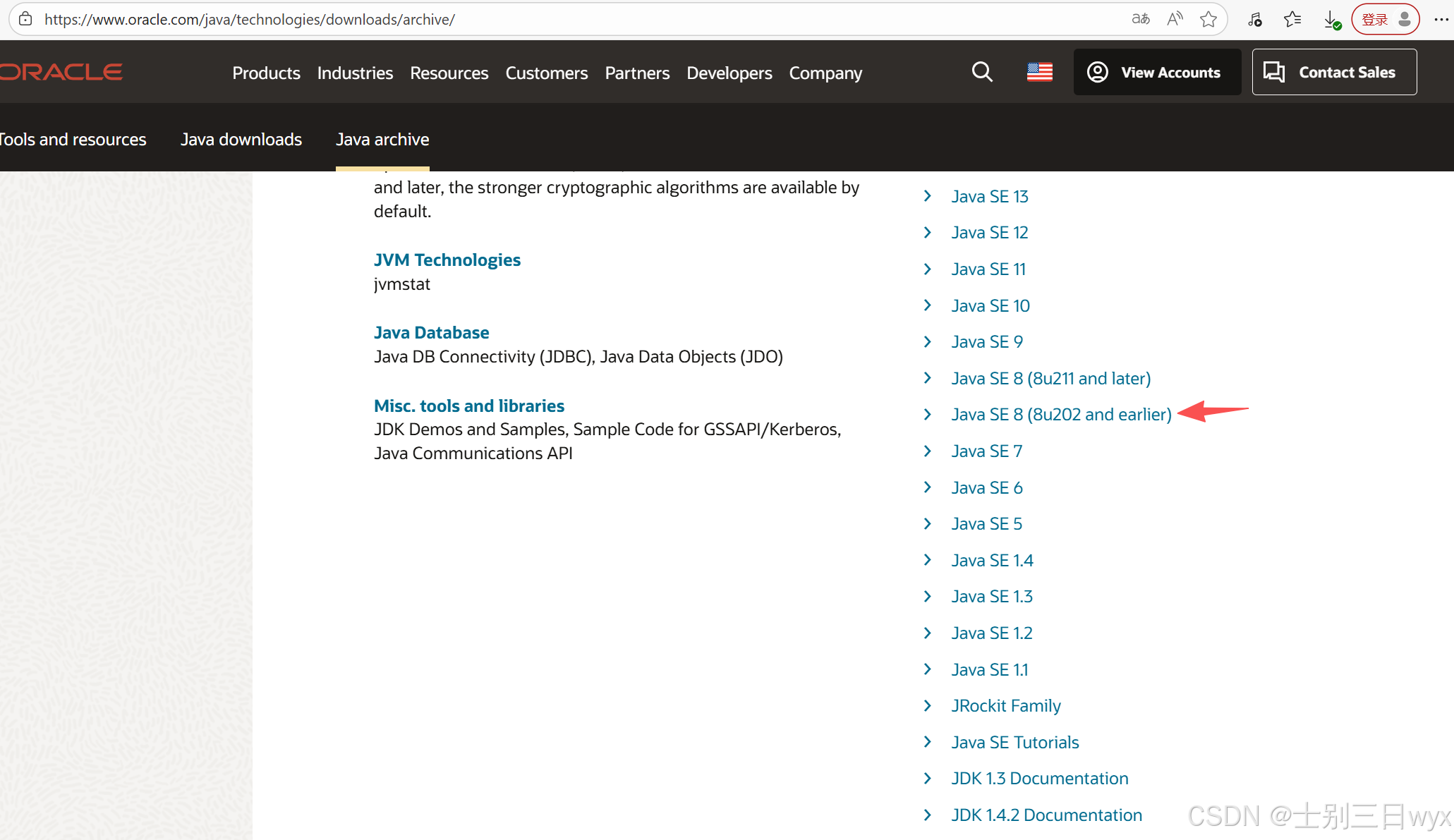Expand chevron beside JRockit Family
Screen dimensions: 1454x840
pyautogui.click(x=928, y=706)
